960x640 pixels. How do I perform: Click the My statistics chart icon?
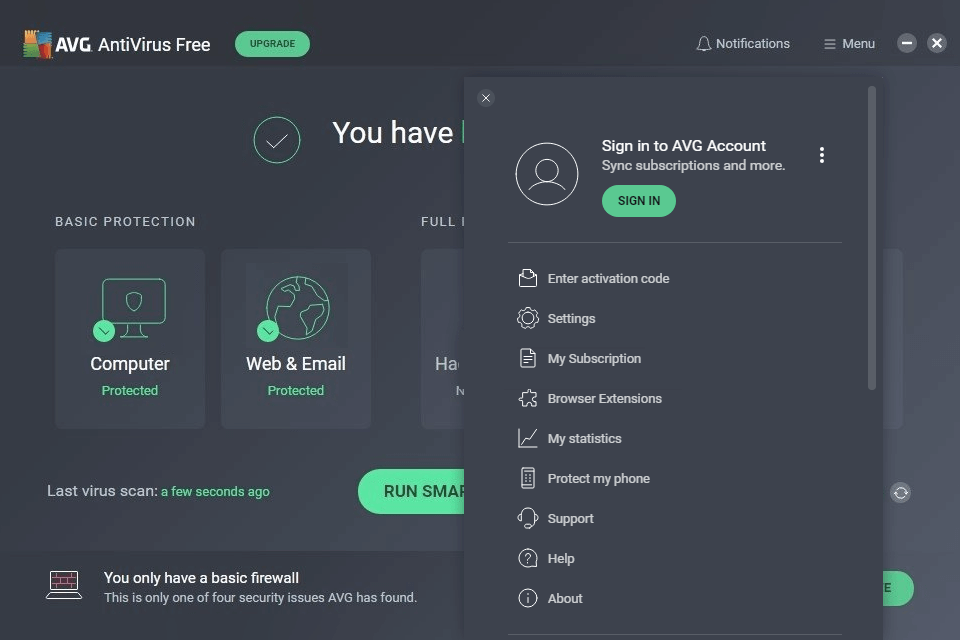(x=528, y=439)
